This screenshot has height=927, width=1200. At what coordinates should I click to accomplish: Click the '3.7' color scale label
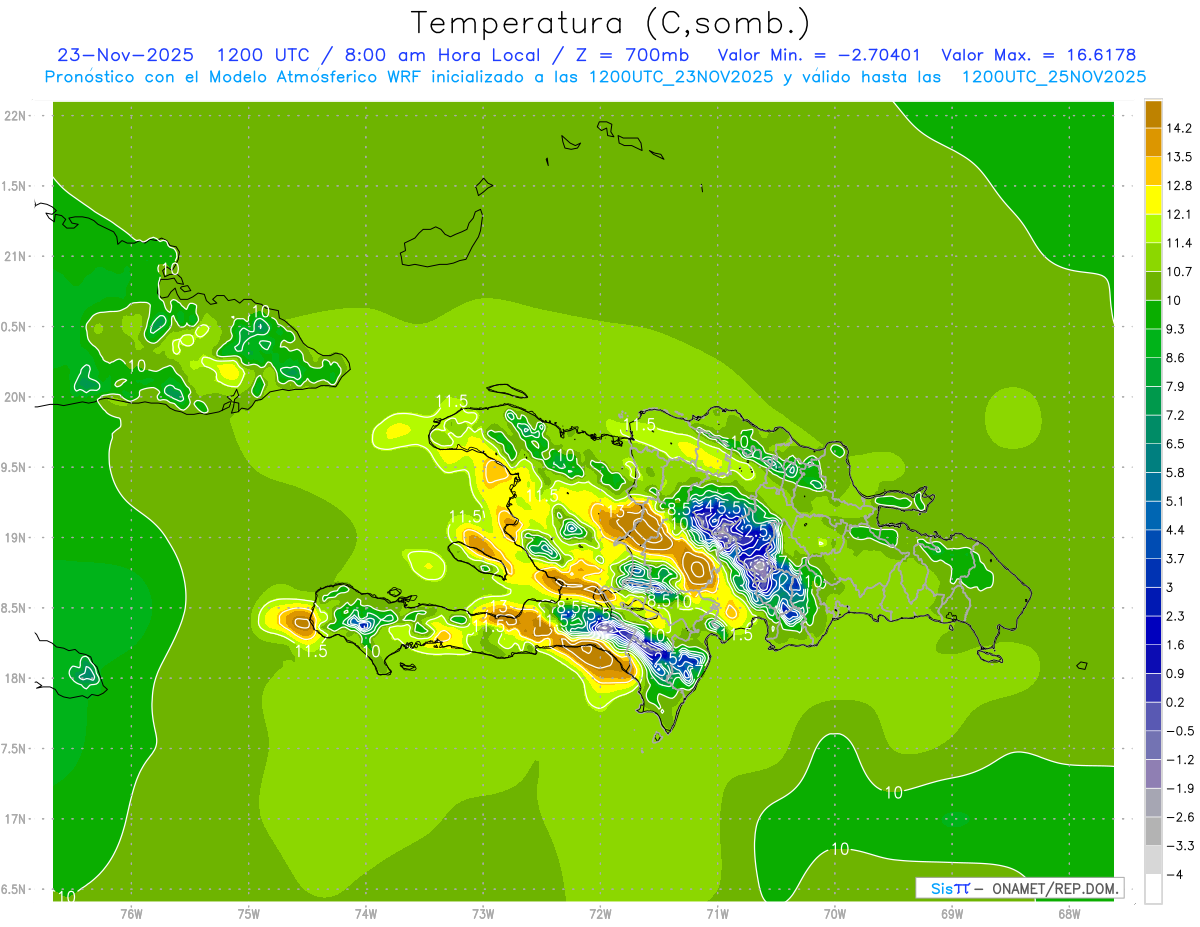tap(1176, 558)
